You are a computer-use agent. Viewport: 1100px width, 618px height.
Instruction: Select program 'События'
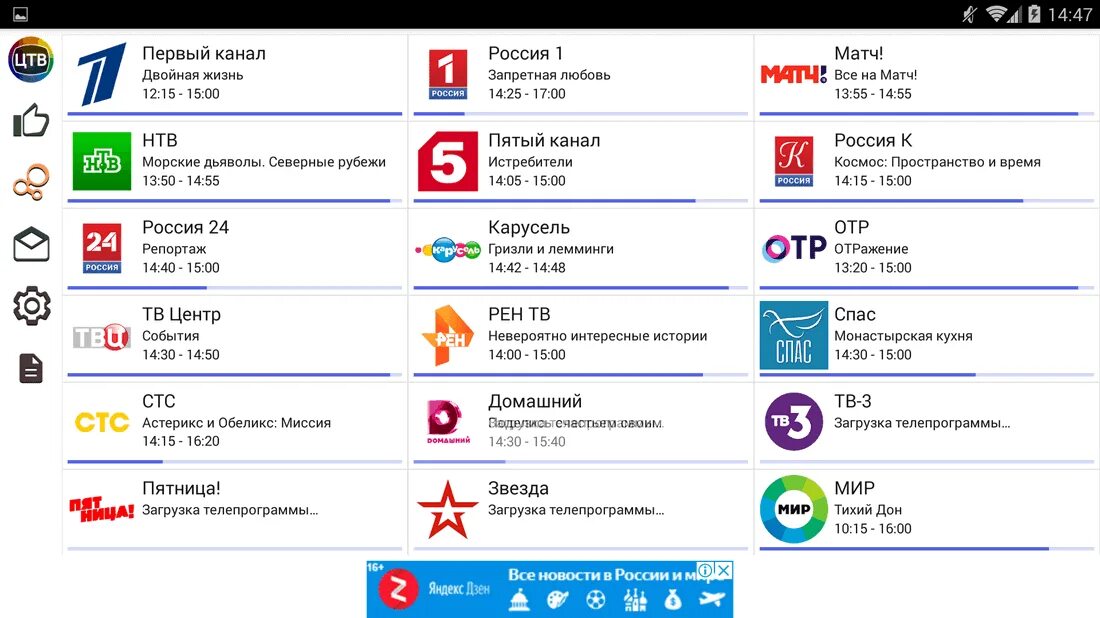pyautogui.click(x=170, y=336)
